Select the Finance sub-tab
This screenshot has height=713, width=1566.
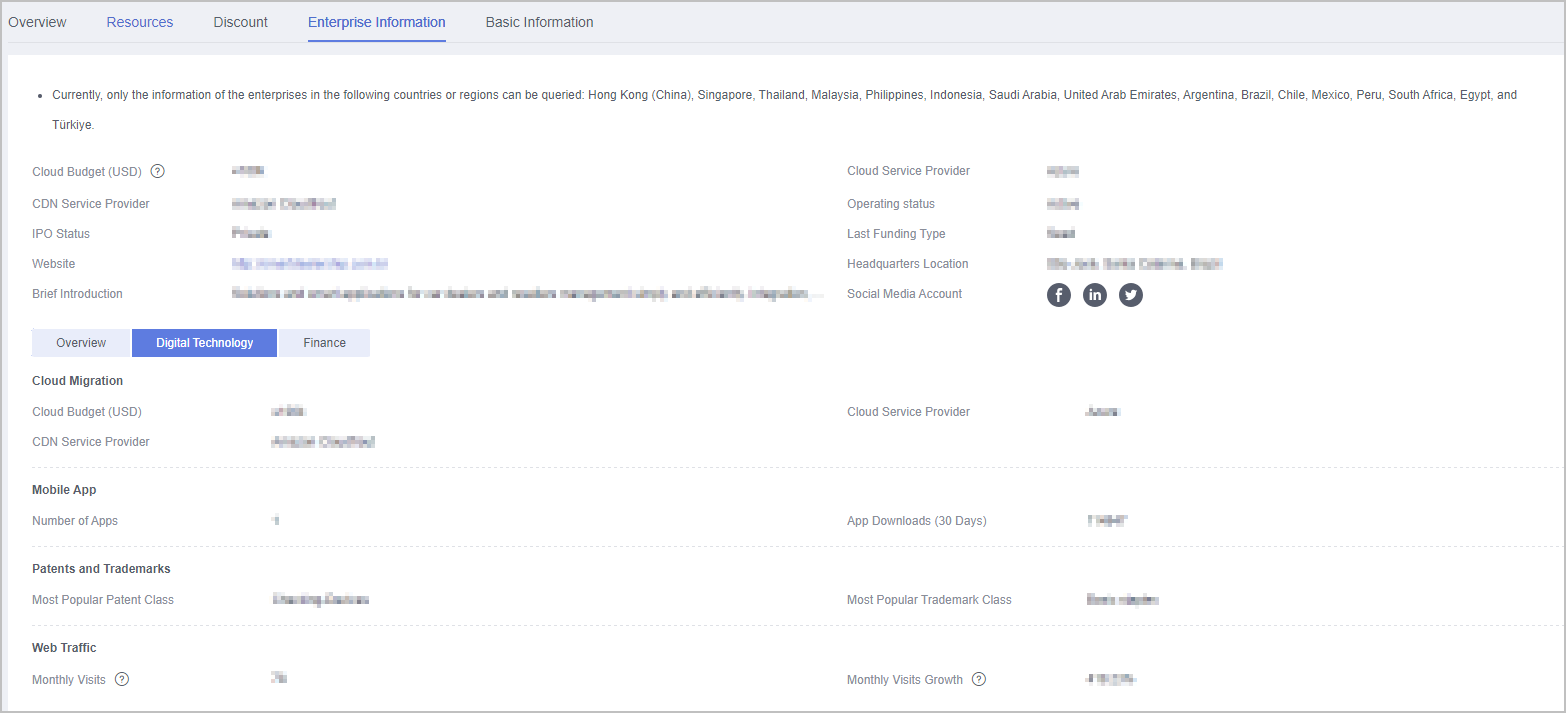coord(324,343)
